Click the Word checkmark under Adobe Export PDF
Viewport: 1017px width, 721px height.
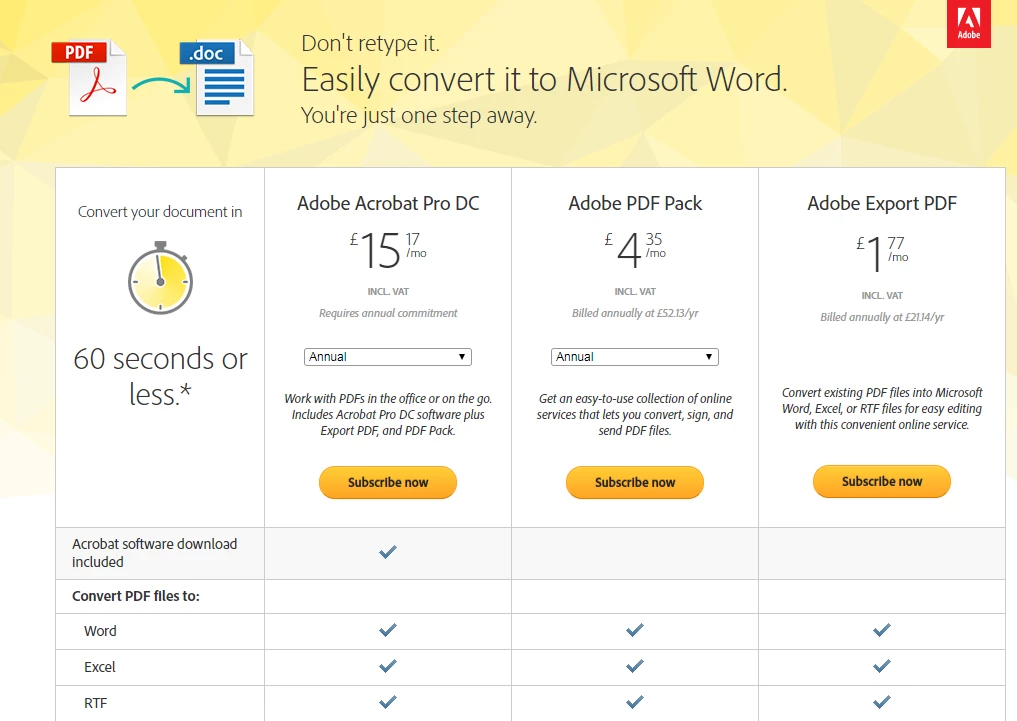(x=882, y=630)
